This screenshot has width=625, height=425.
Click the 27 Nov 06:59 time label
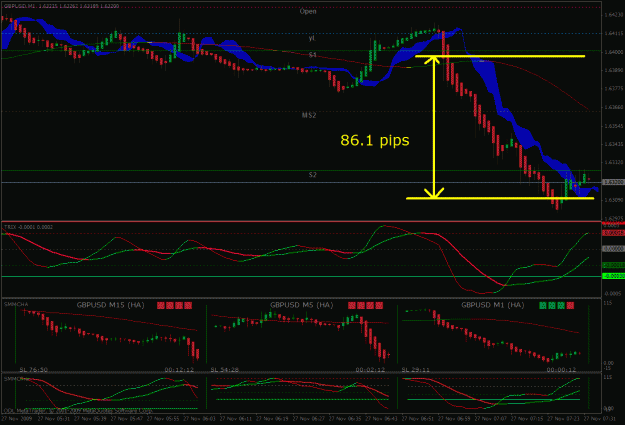pos(454,419)
